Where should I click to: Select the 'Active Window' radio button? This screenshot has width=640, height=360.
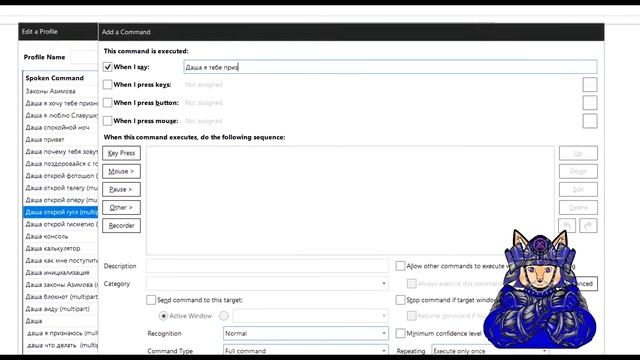tap(163, 316)
